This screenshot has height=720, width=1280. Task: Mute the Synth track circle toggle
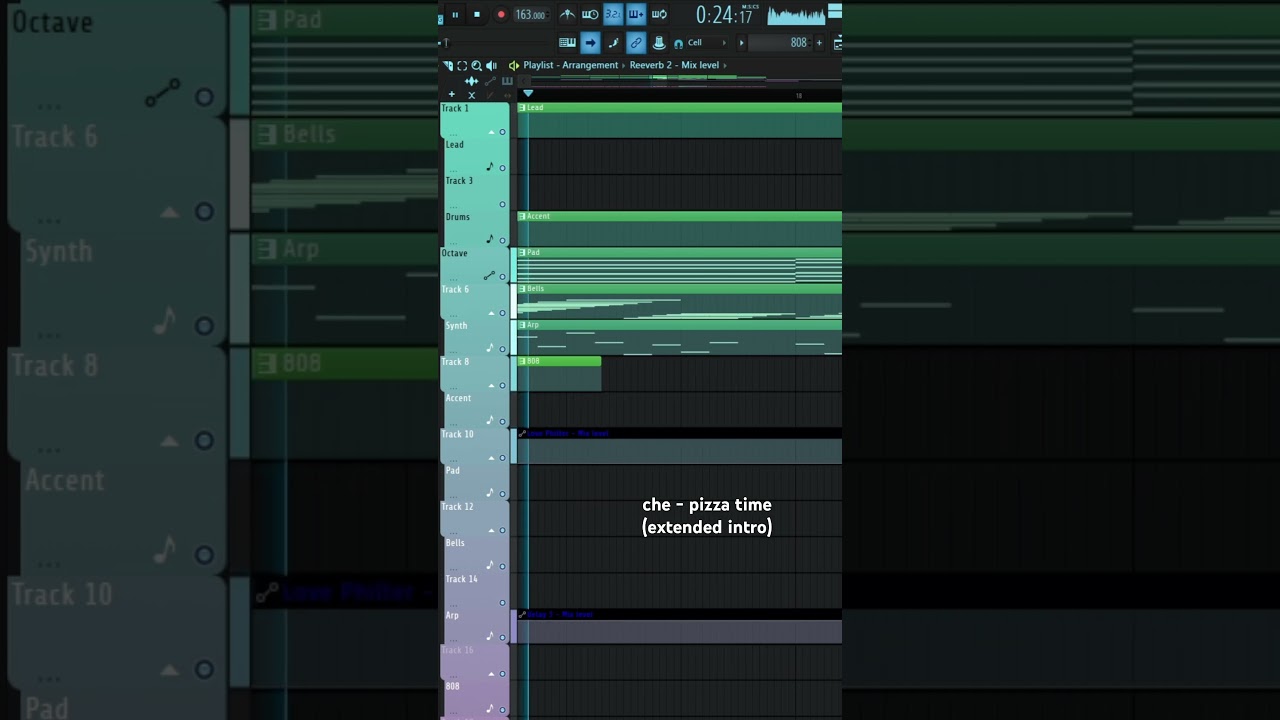point(502,349)
